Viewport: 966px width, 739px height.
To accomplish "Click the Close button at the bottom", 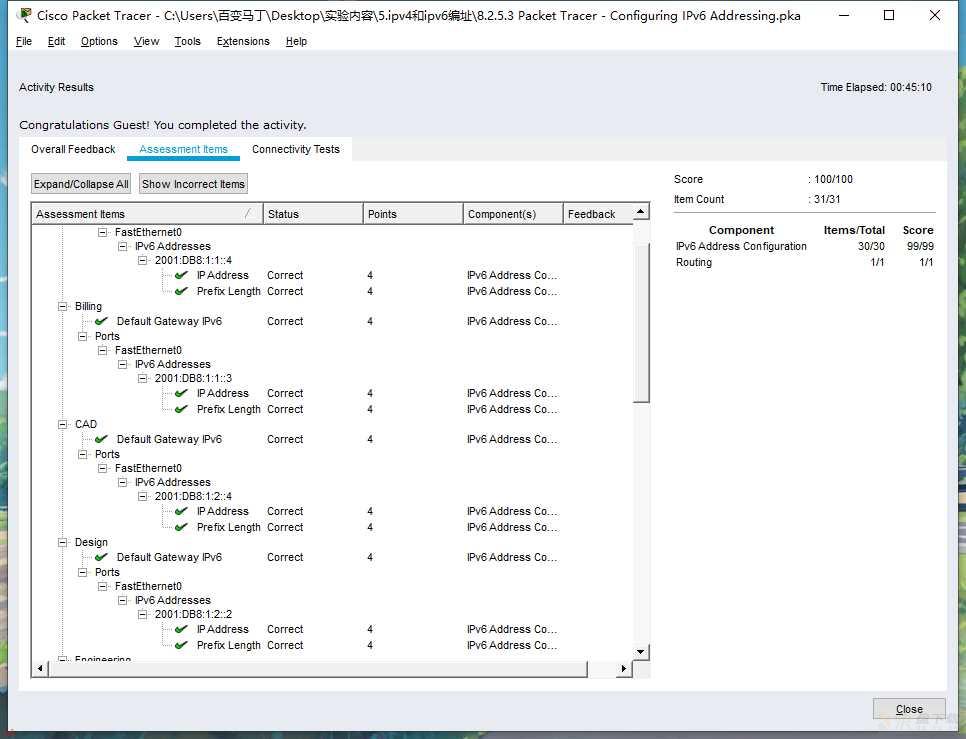I will point(909,709).
